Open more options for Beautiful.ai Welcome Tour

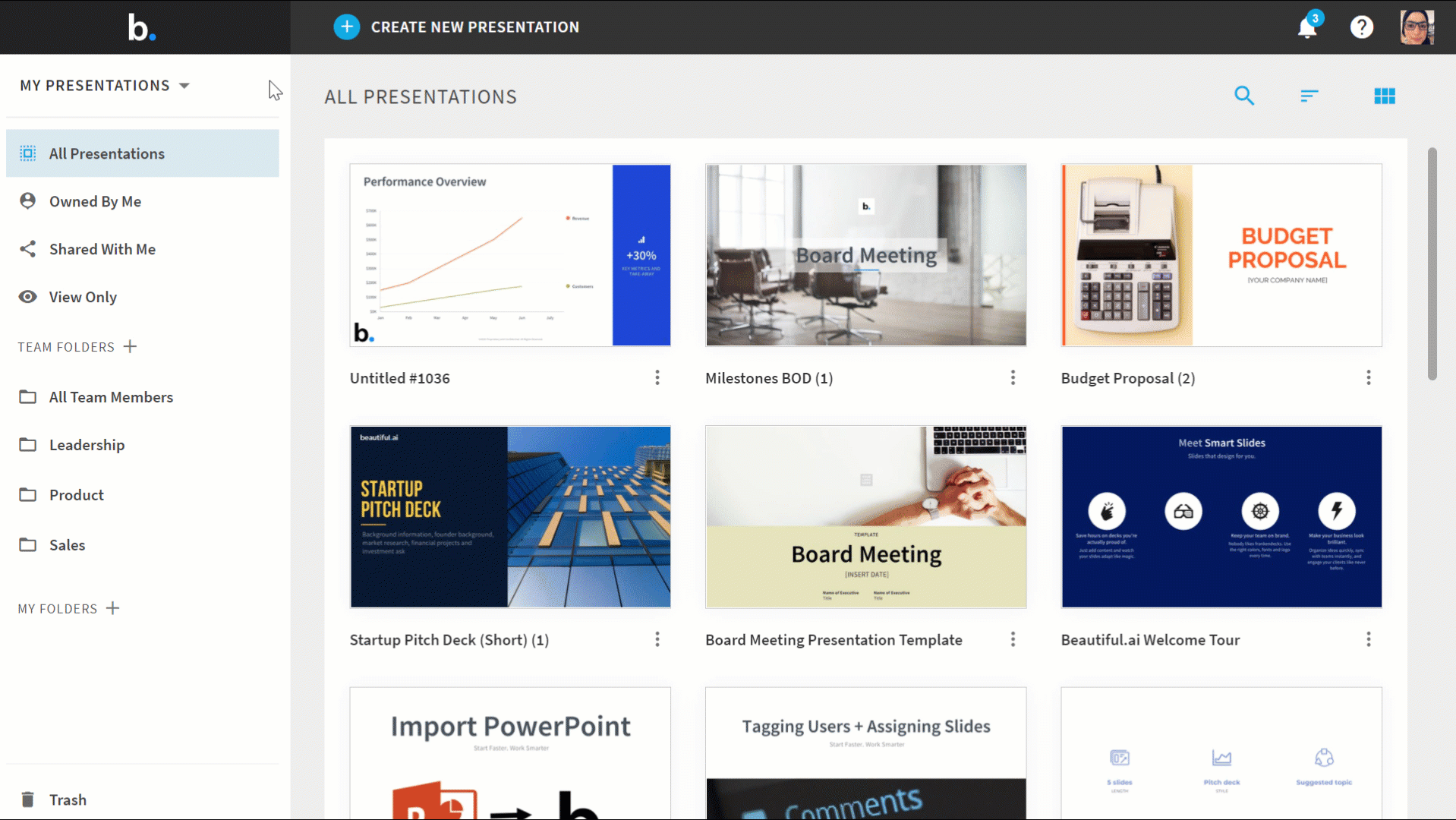click(x=1369, y=640)
